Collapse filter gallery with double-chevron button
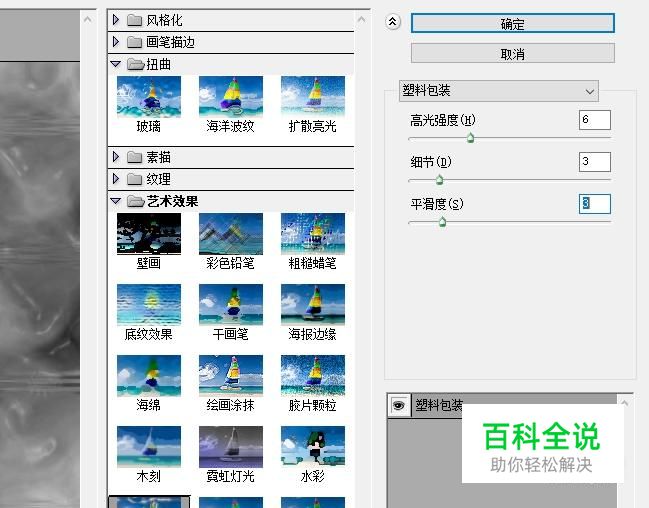The height and width of the screenshot is (508, 649). (393, 22)
